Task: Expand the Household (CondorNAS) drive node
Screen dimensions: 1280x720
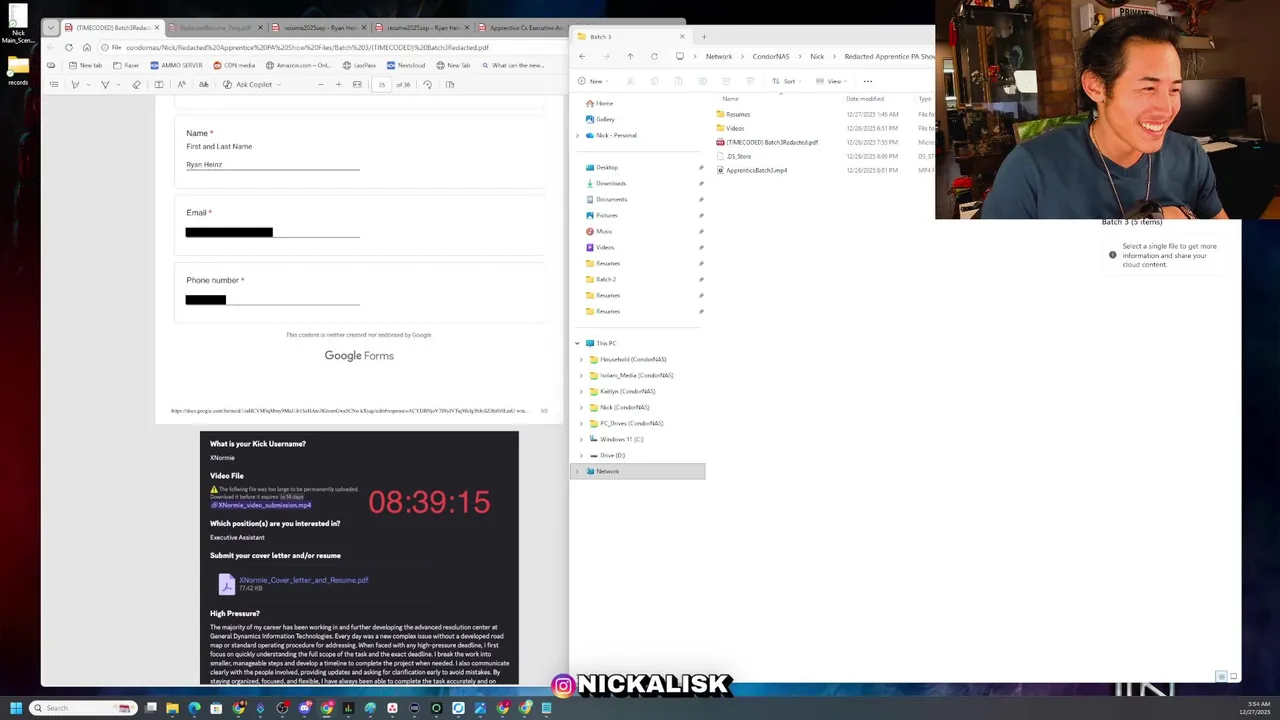Action: point(582,359)
